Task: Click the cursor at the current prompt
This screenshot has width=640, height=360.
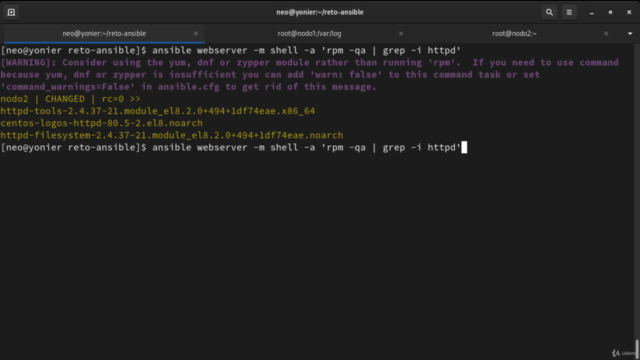Action: [x=464, y=147]
